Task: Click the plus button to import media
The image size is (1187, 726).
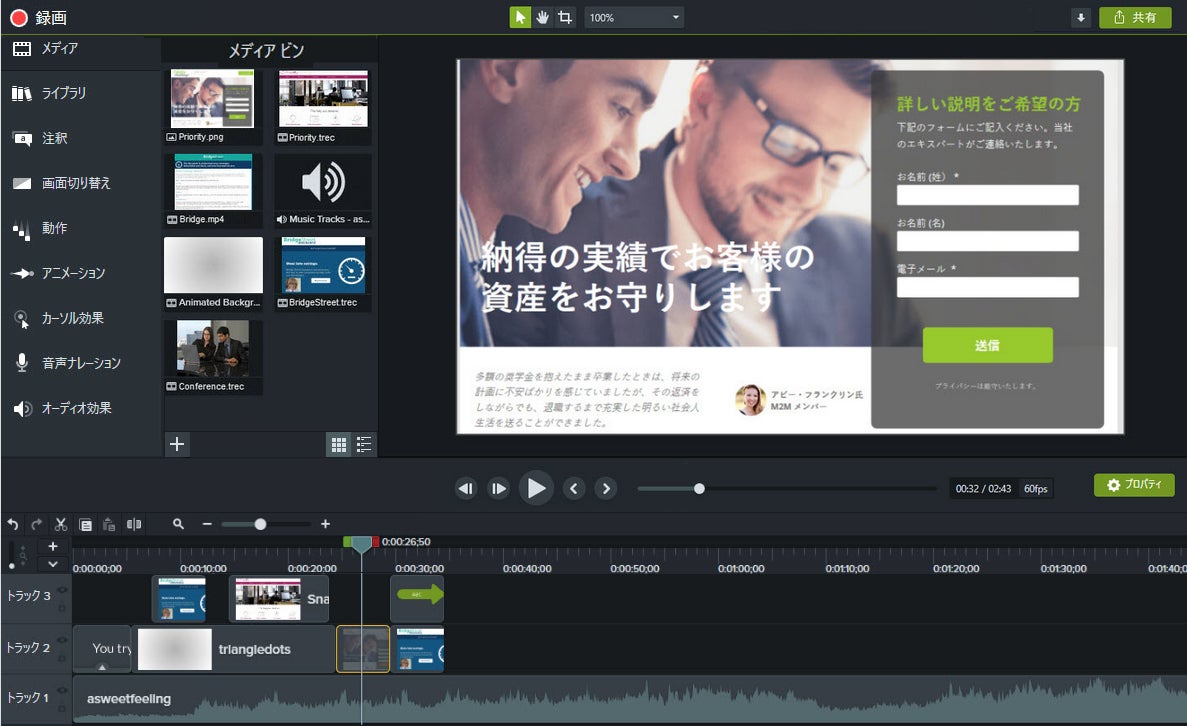Action: (x=177, y=444)
